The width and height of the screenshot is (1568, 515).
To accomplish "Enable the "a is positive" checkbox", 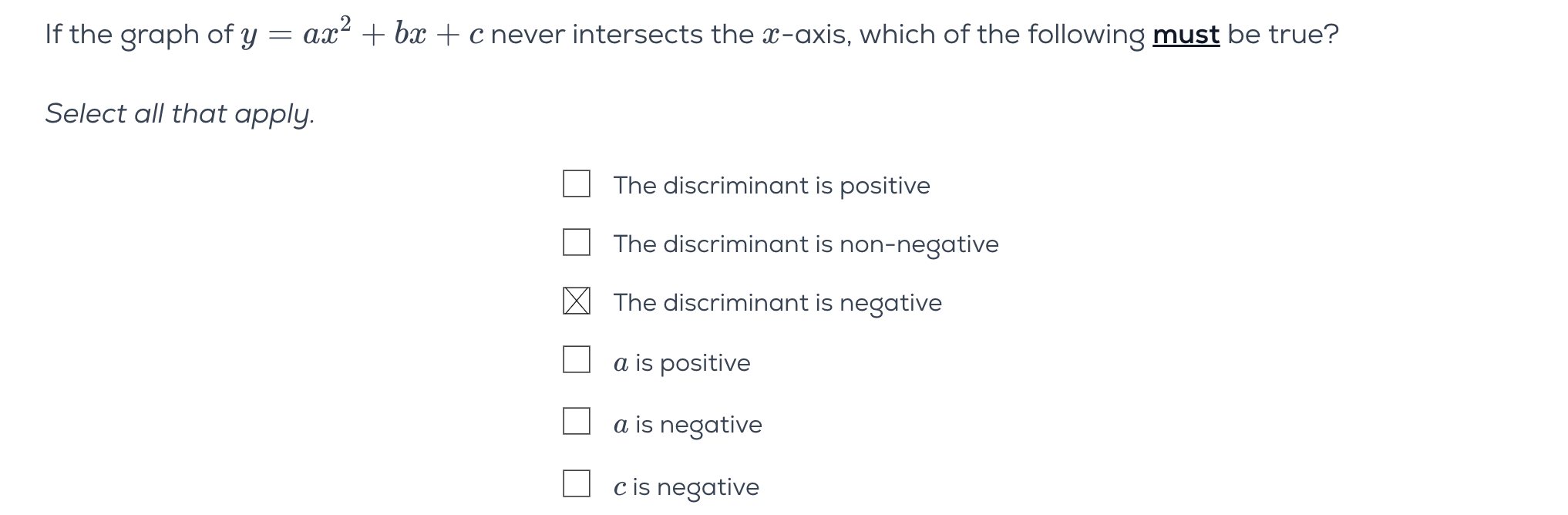I will click(576, 359).
